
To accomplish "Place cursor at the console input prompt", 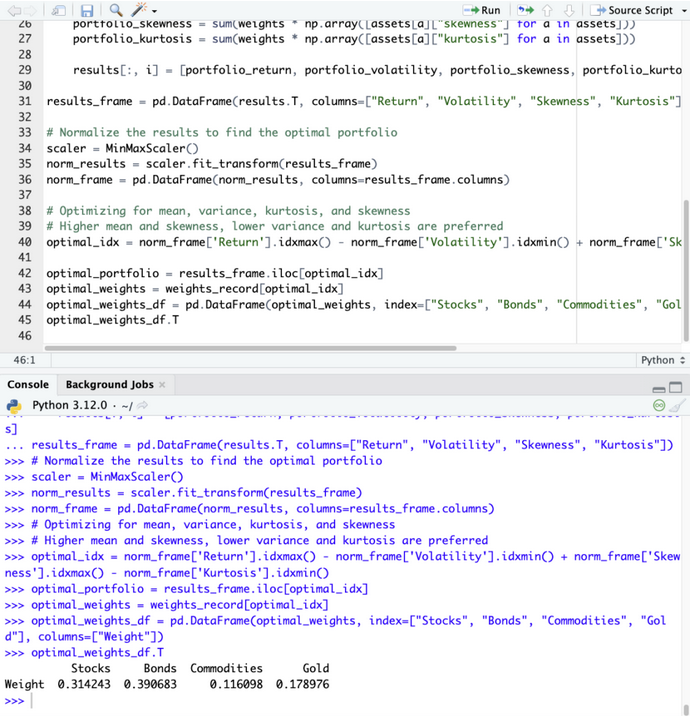I will pos(32,700).
